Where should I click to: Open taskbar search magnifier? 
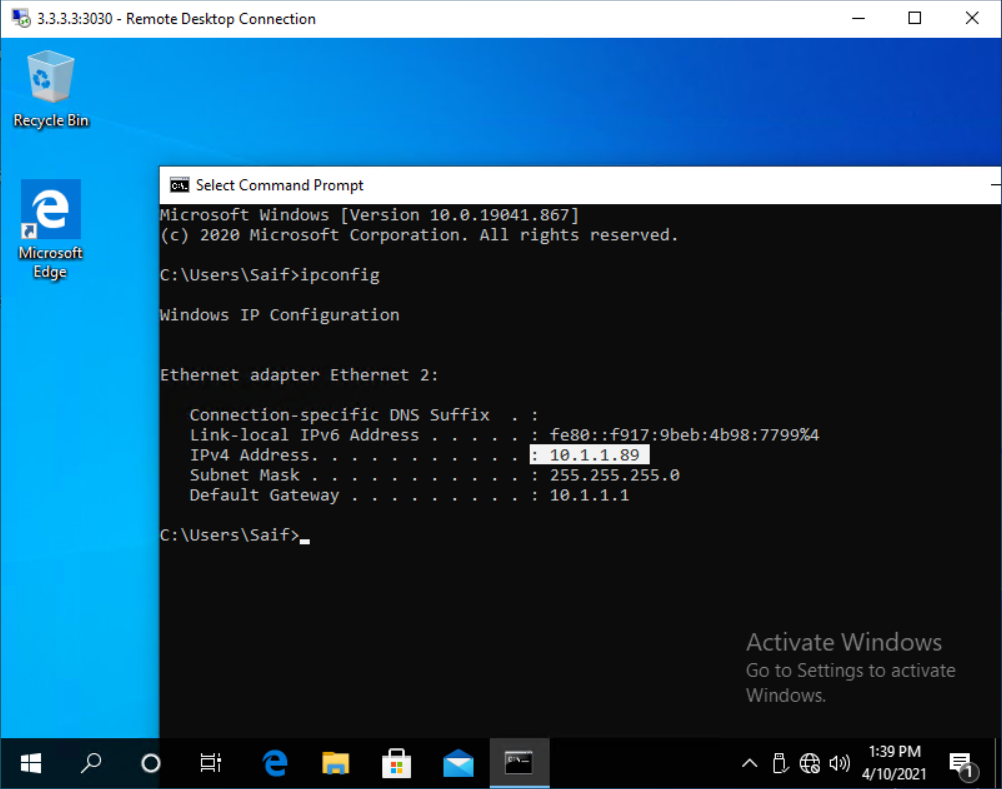pos(91,763)
